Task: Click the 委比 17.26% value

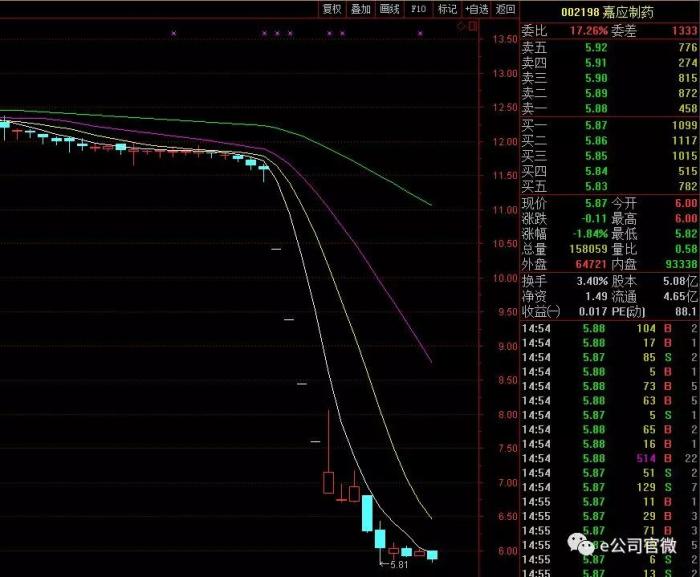Action: tap(588, 31)
